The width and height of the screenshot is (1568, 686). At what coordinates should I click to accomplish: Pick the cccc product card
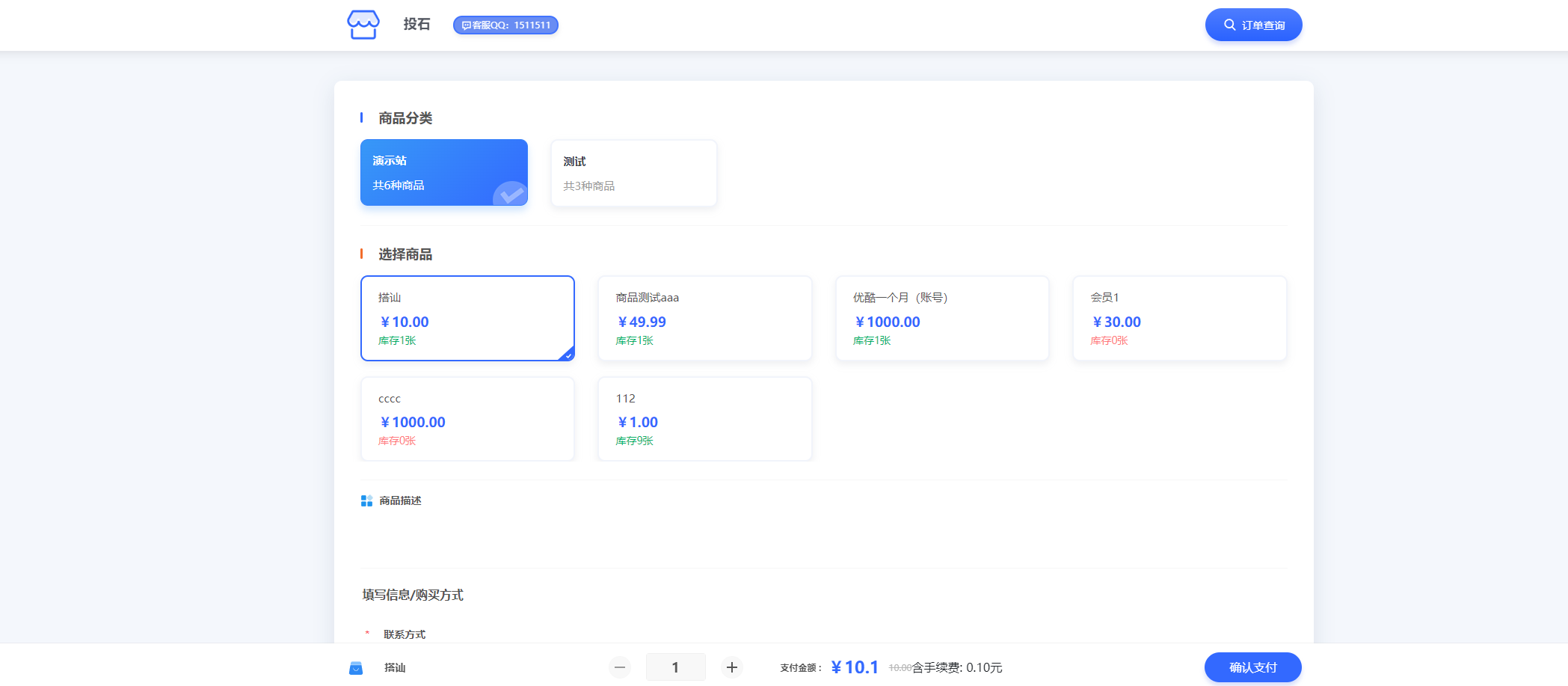tap(467, 419)
